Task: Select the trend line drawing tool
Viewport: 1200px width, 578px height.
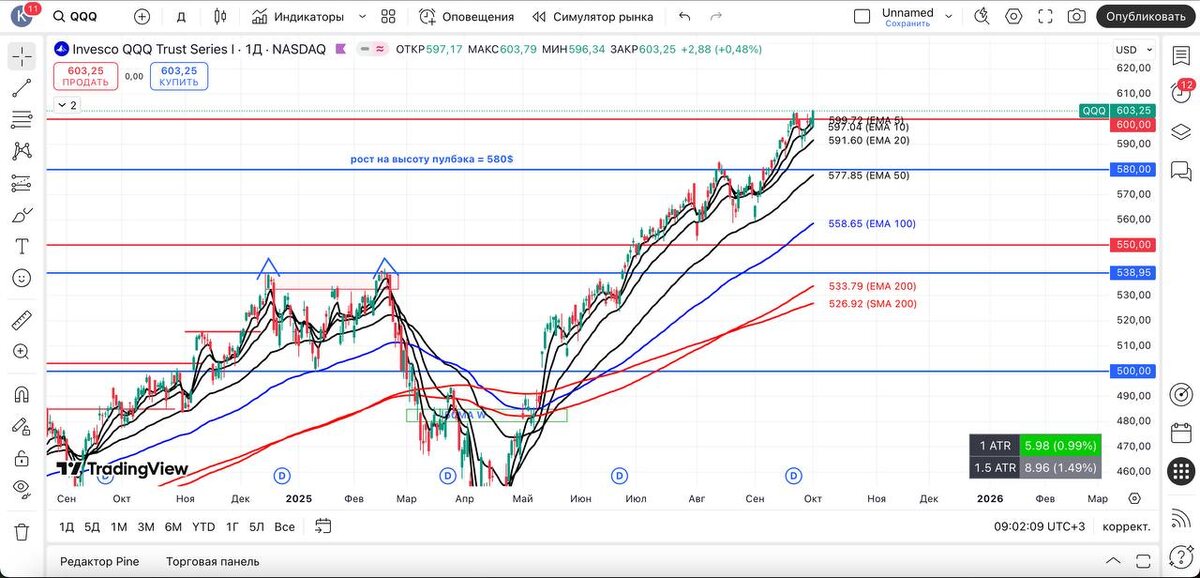Action: click(21, 88)
